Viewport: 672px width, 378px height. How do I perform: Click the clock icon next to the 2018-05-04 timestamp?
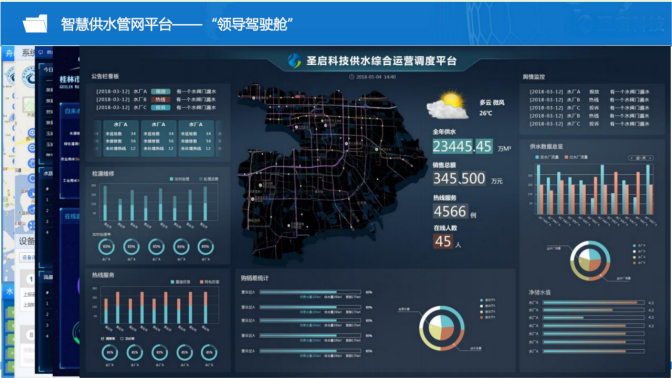point(351,77)
